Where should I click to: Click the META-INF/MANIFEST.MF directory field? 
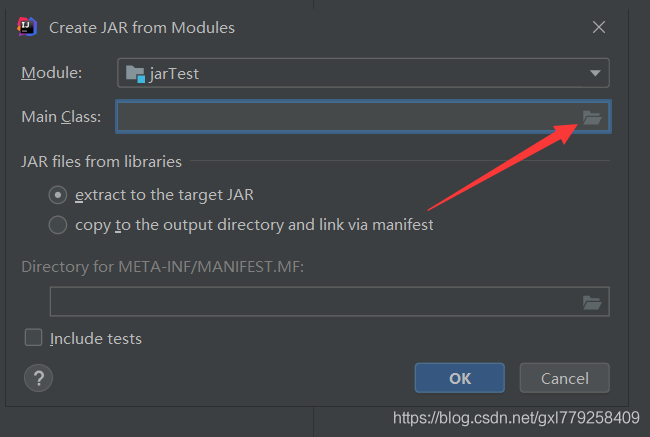[314, 302]
